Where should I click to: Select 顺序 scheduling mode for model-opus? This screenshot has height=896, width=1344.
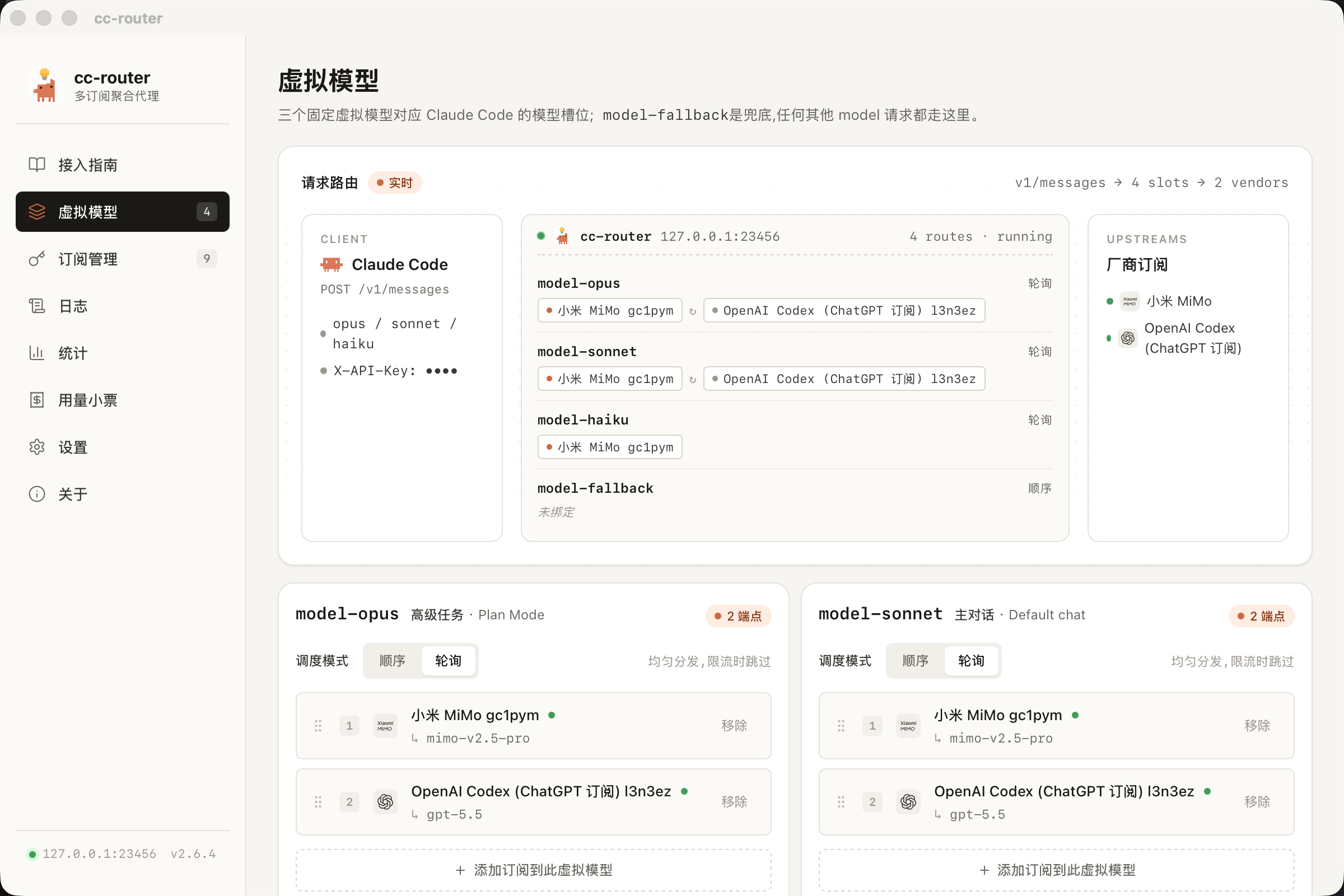coord(392,661)
